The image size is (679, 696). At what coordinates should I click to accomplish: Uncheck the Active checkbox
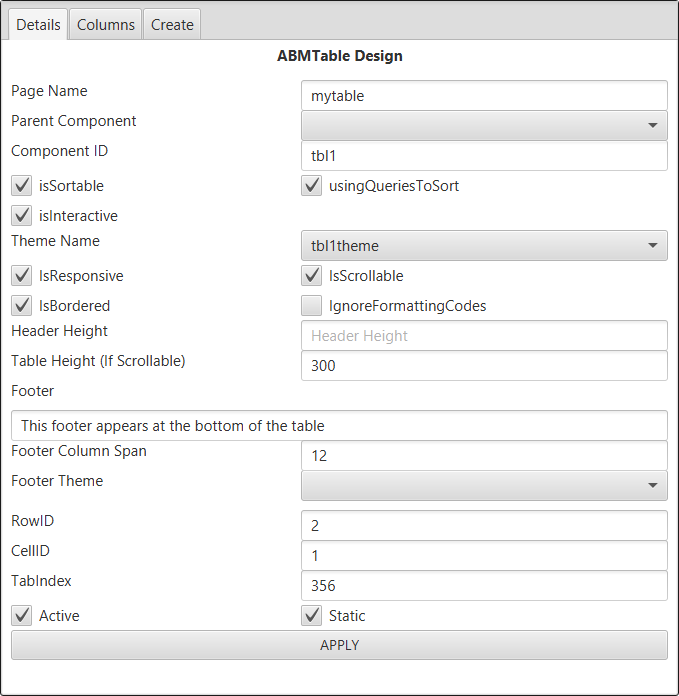[21, 615]
